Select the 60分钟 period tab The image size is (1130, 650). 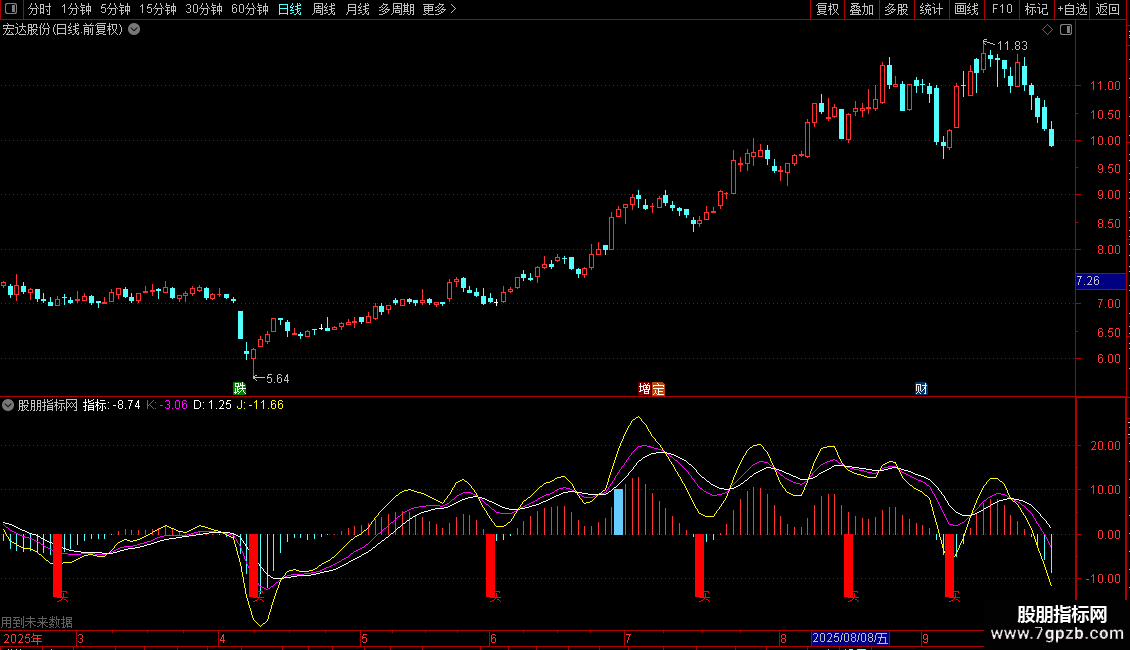click(250, 9)
